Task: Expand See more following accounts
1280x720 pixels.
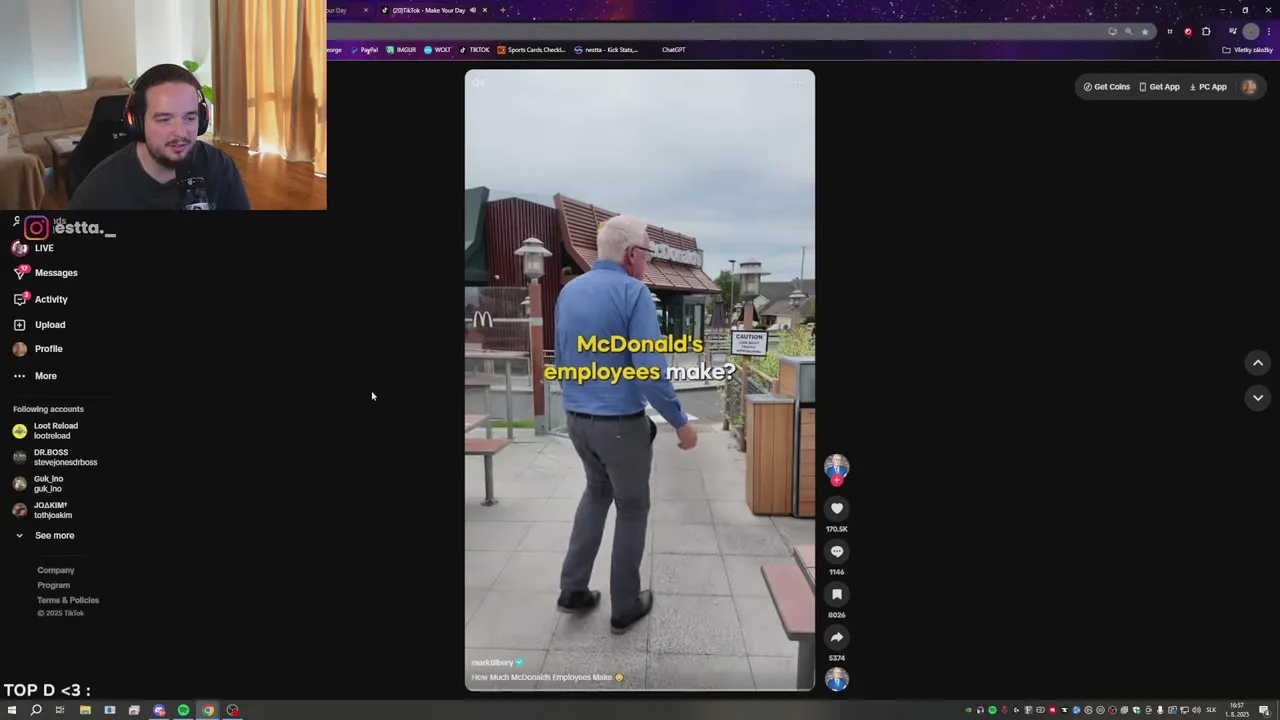Action: click(x=44, y=536)
